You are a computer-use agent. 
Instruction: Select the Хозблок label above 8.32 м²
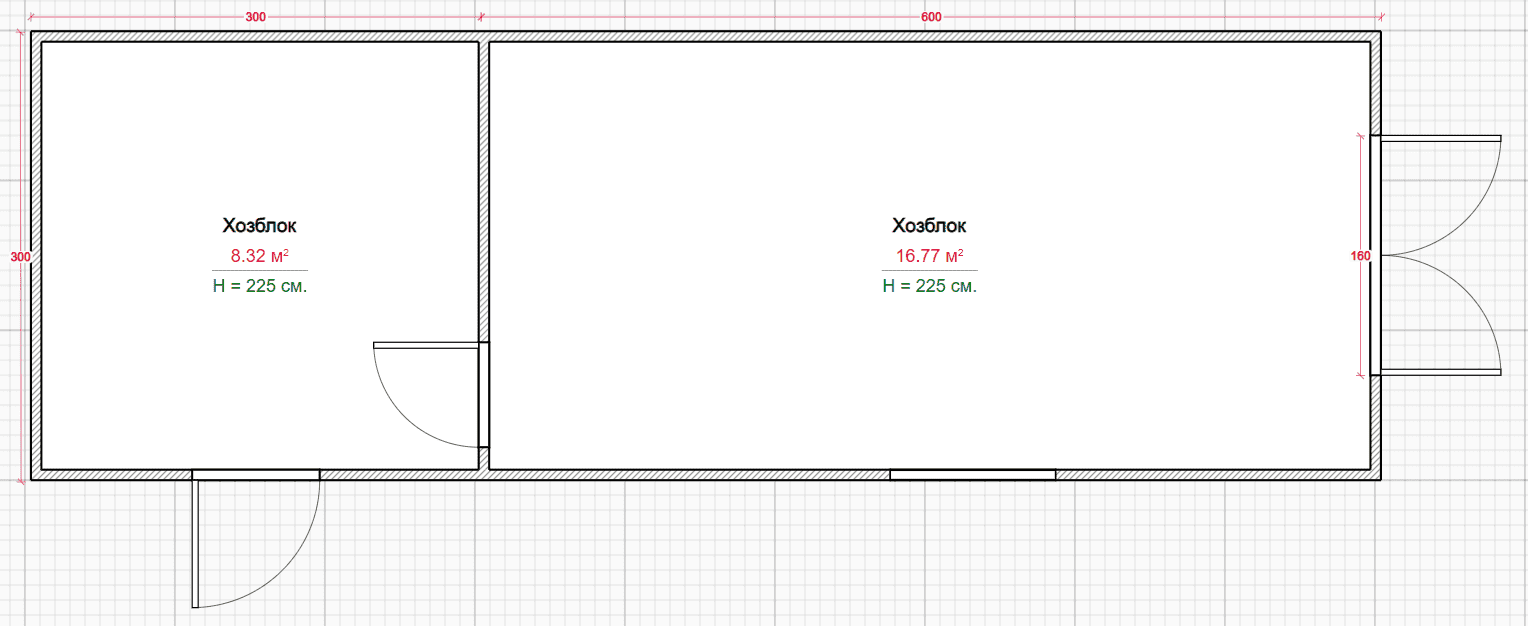pyautogui.click(x=259, y=226)
